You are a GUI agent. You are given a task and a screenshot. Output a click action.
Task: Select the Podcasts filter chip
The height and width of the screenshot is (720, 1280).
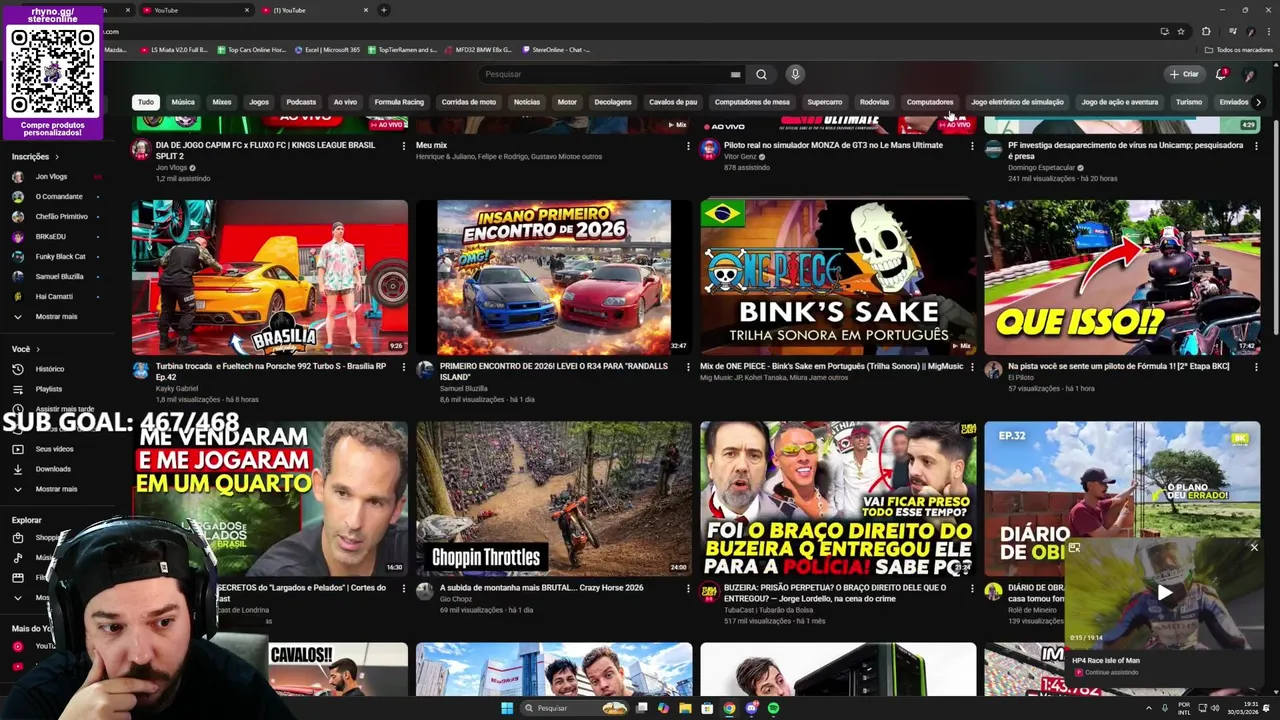pos(301,102)
